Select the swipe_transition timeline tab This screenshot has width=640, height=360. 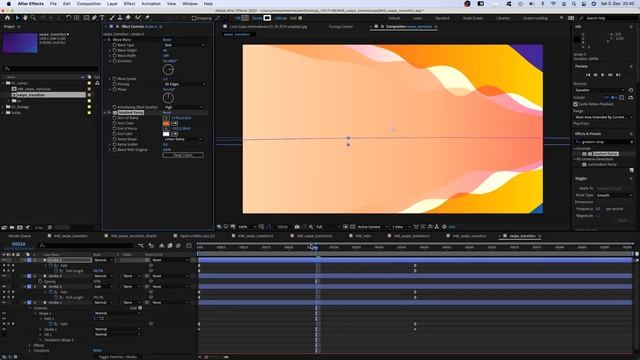pyautogui.click(x=522, y=236)
